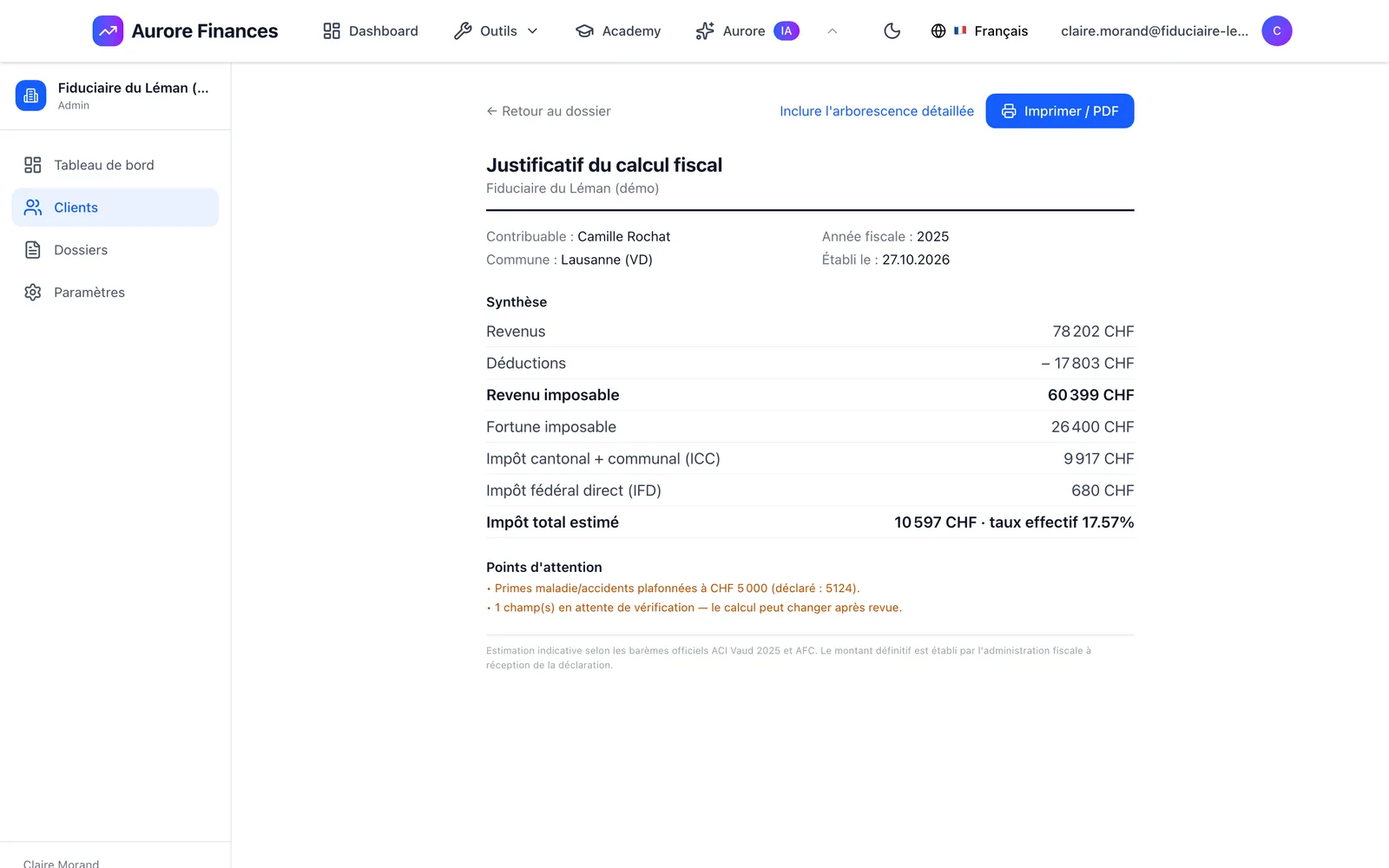The image size is (1389, 868).
Task: Click the Aurore Finances brand name
Action: (205, 31)
